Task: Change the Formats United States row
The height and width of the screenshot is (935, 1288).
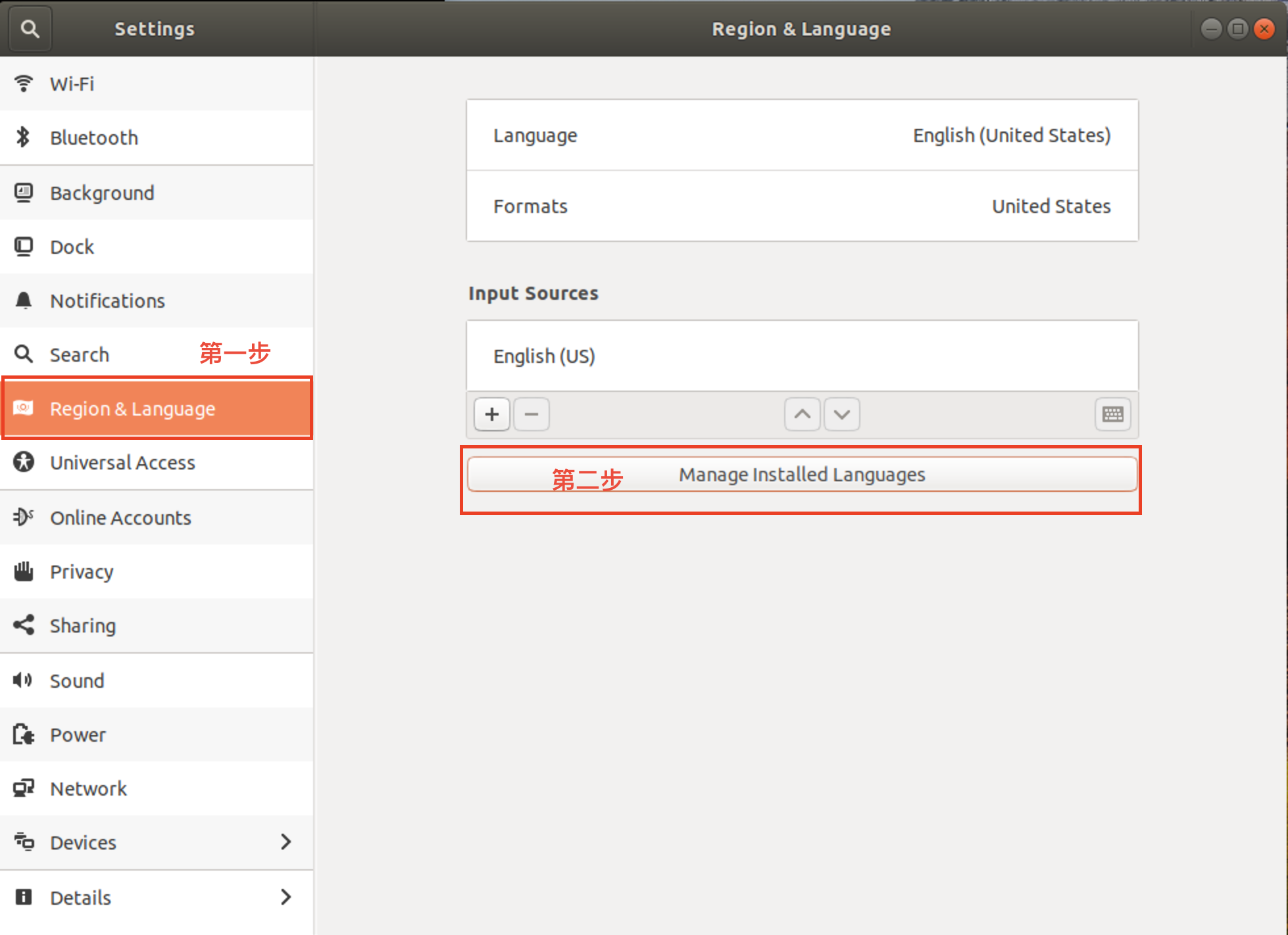Action: [802, 206]
